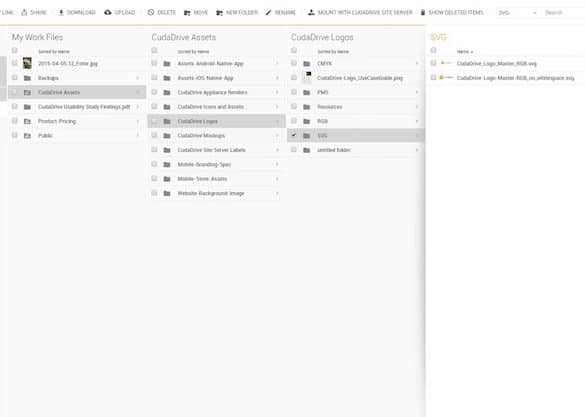
Task: Click the UseCaseGuide.png thumbnail
Action: tap(307, 78)
